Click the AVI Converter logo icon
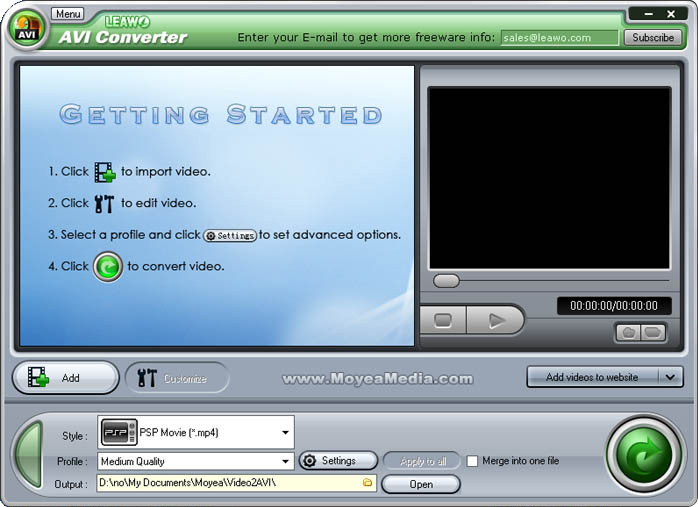 (26, 29)
